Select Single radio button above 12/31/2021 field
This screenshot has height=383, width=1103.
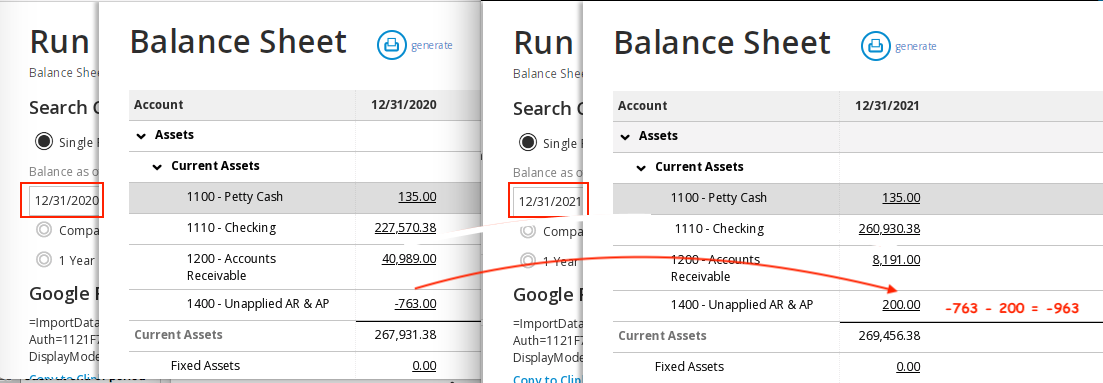[528, 143]
